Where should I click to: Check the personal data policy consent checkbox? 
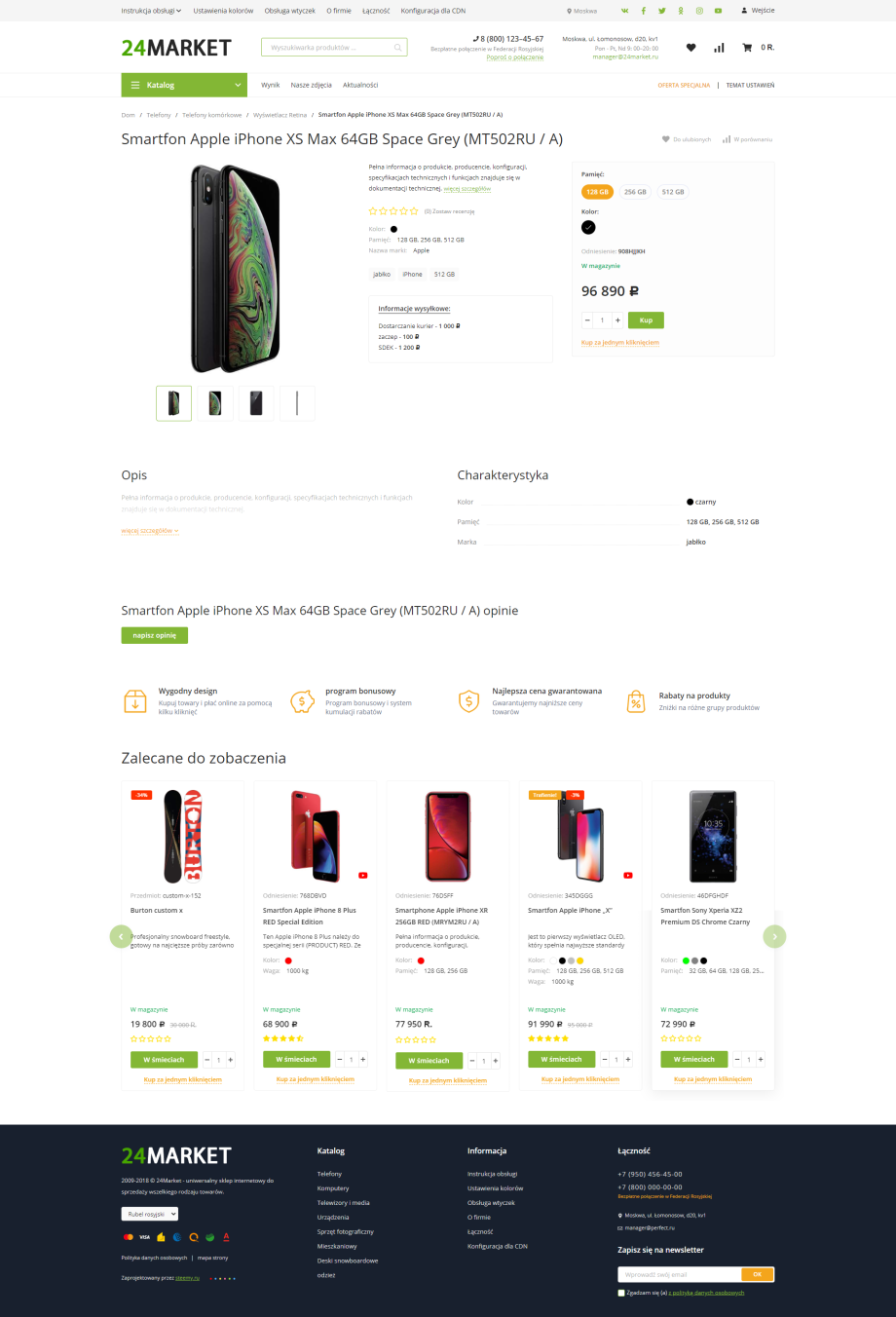click(621, 1293)
